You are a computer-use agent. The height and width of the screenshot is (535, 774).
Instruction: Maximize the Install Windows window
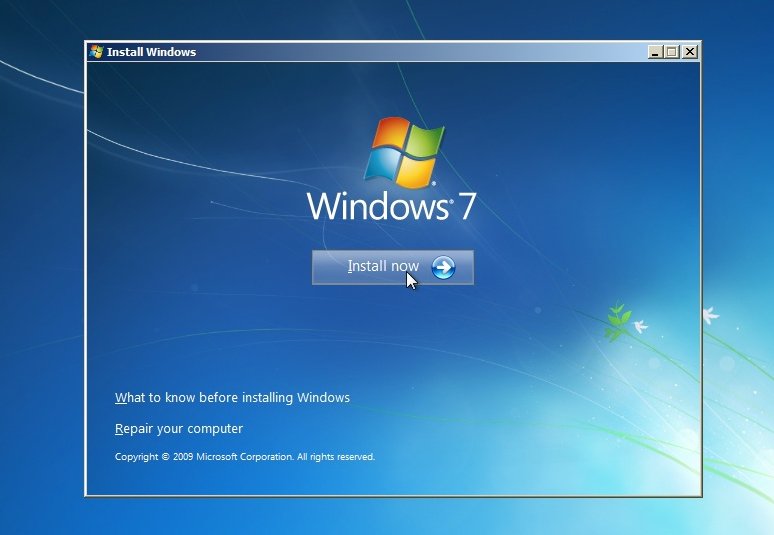672,52
